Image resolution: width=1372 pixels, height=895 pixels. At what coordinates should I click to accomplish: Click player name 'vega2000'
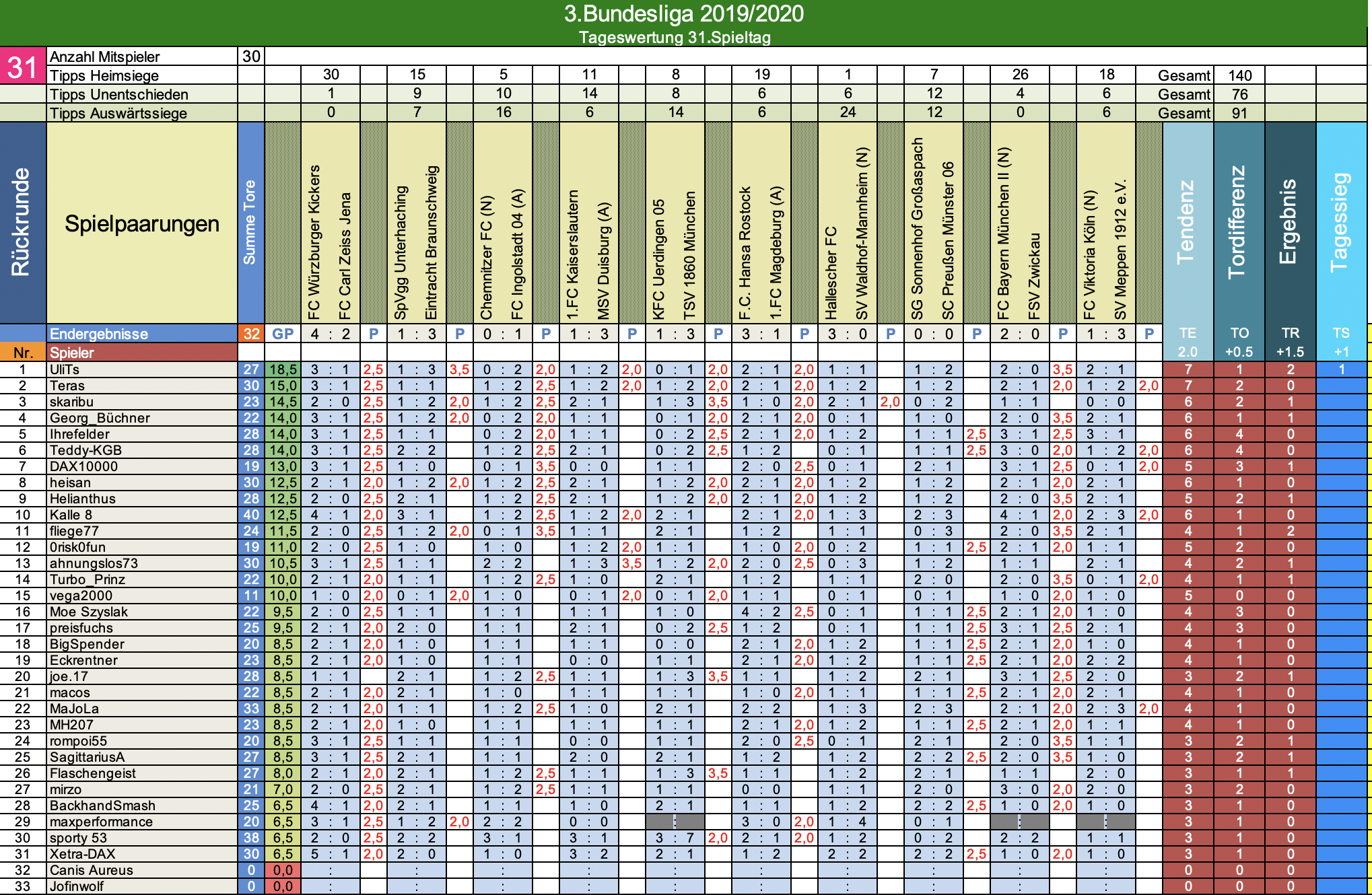pyautogui.click(x=81, y=596)
